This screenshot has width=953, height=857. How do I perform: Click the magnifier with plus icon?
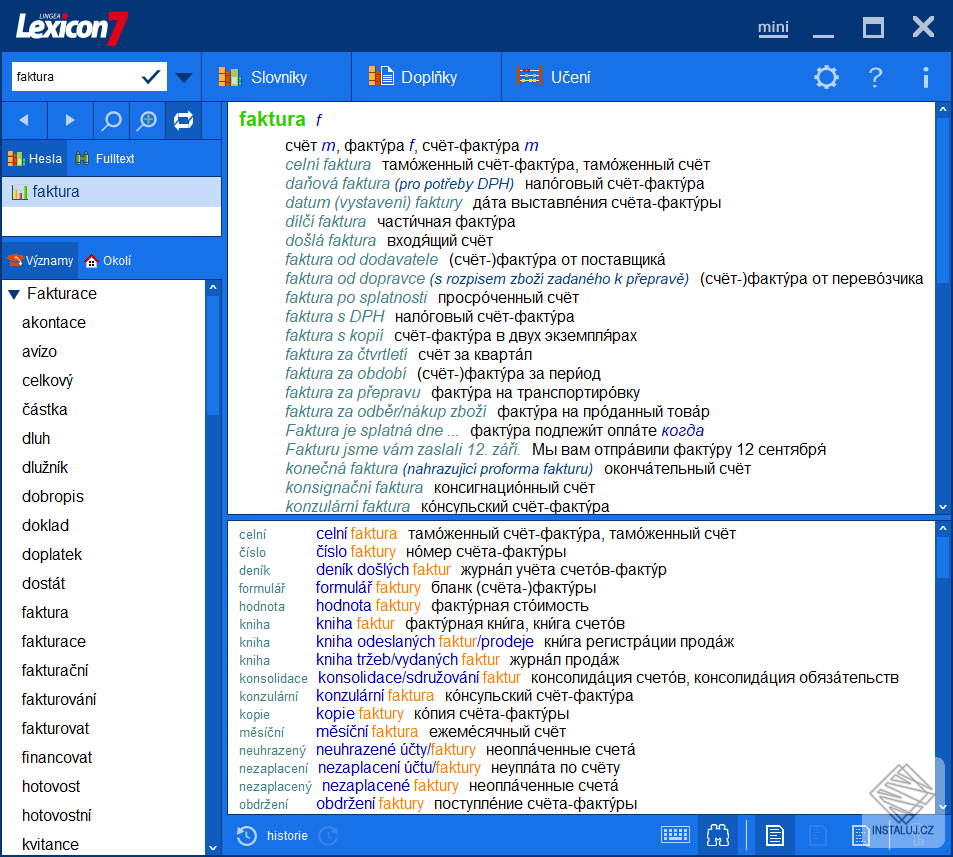point(147,120)
